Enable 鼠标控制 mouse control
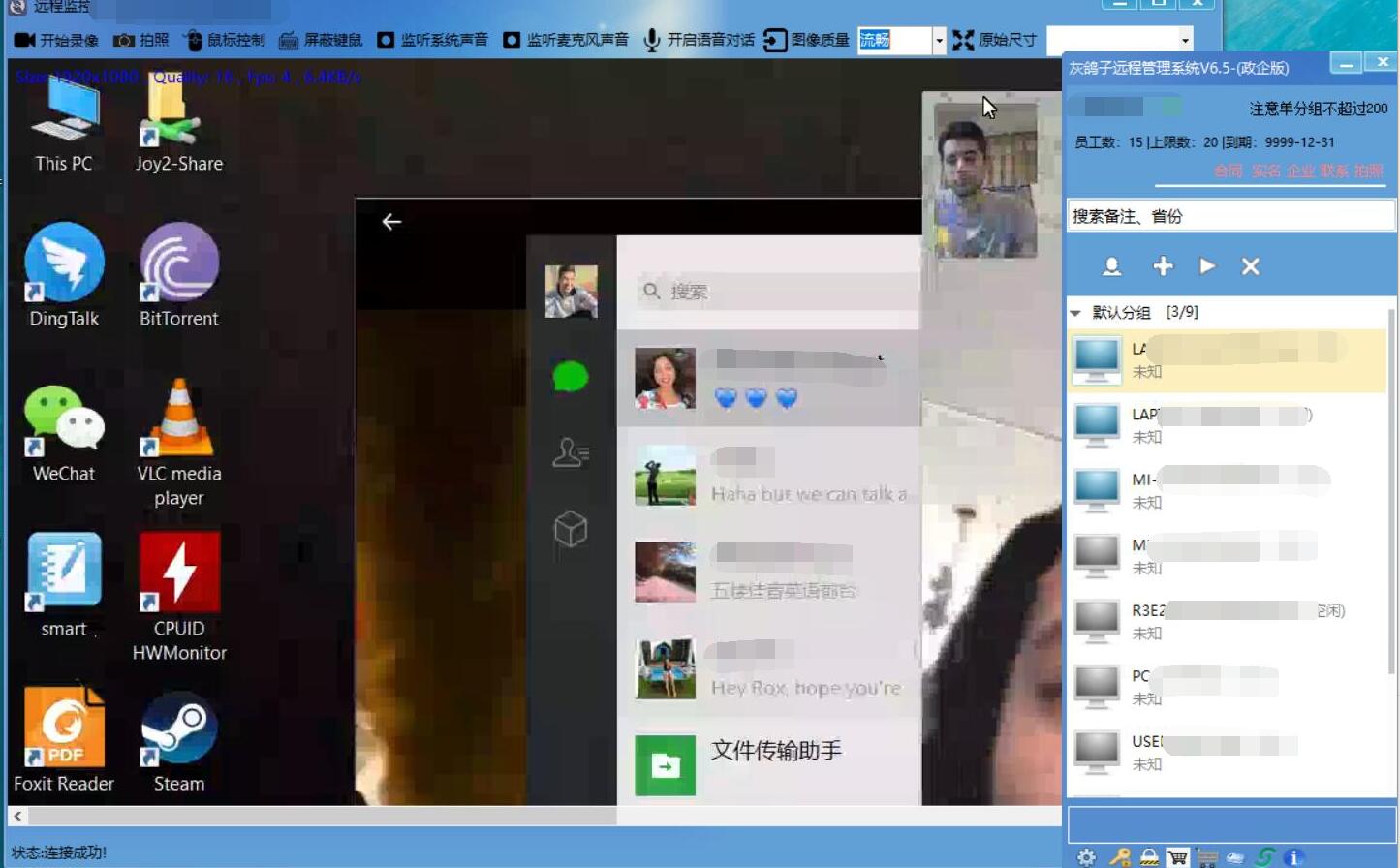 pos(225,40)
